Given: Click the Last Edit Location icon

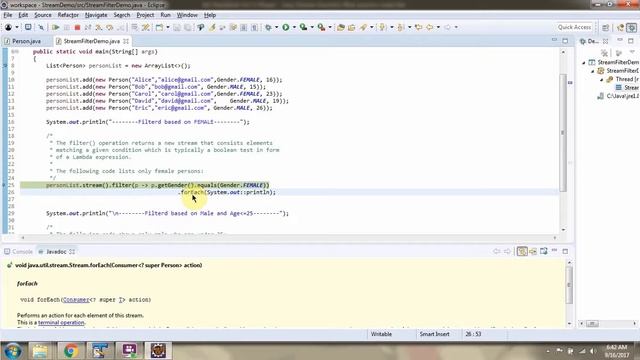Looking at the screenshot, I should pos(418,27).
